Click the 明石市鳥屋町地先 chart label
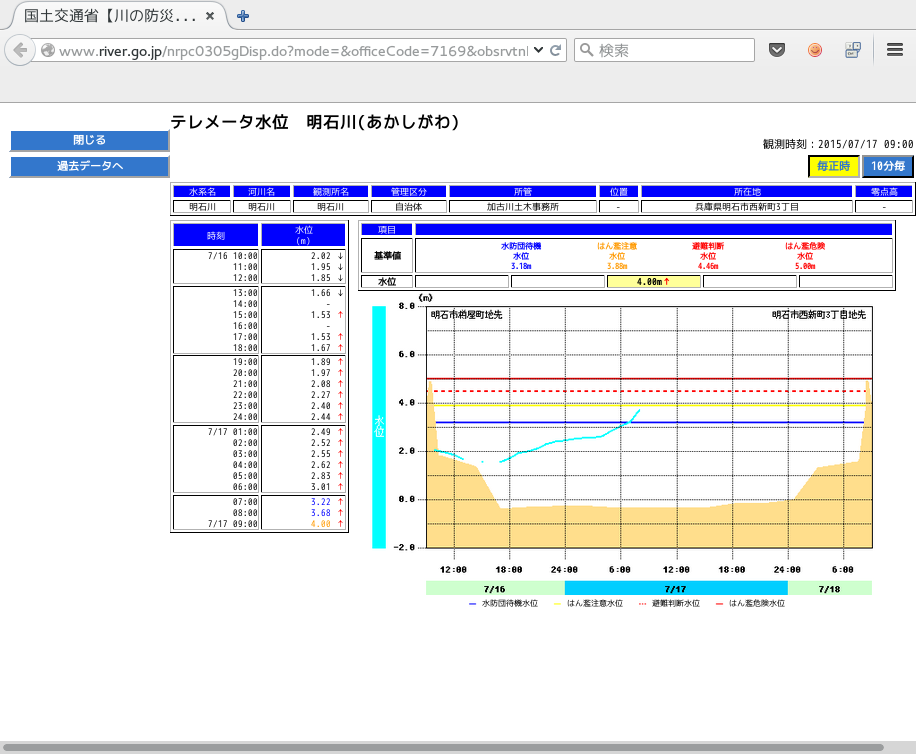916x754 pixels. point(466,315)
